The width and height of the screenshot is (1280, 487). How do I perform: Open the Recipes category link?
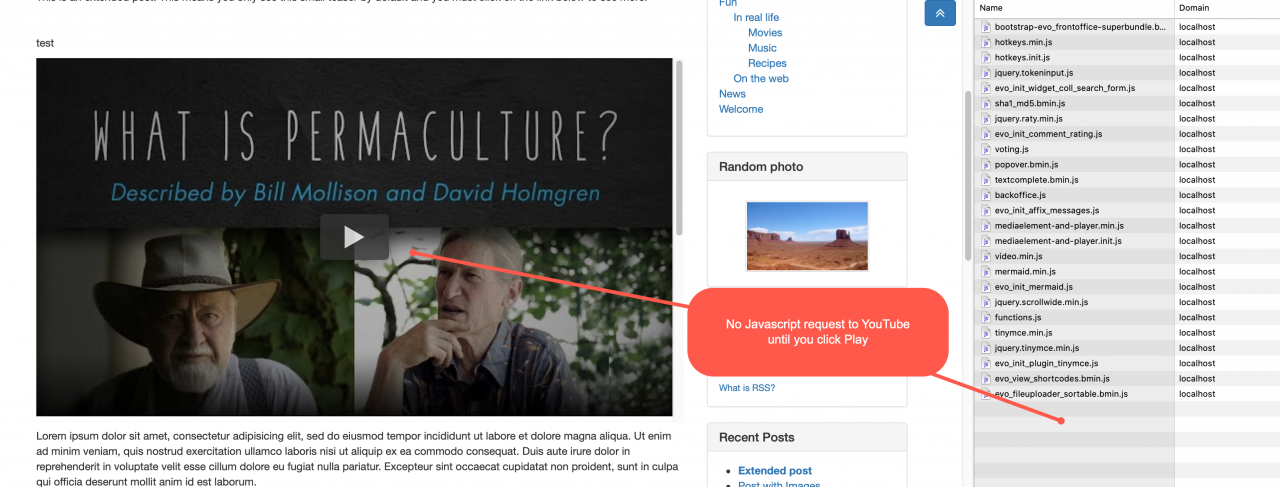coord(767,63)
